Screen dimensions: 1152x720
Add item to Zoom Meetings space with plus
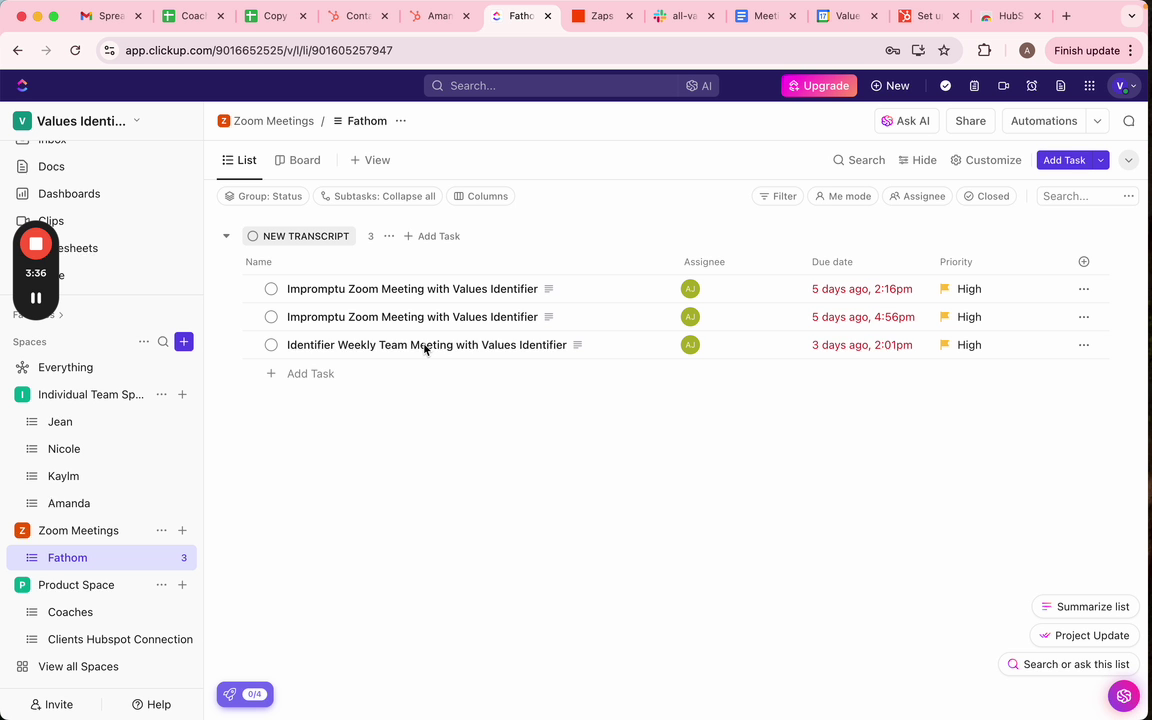click(x=182, y=530)
